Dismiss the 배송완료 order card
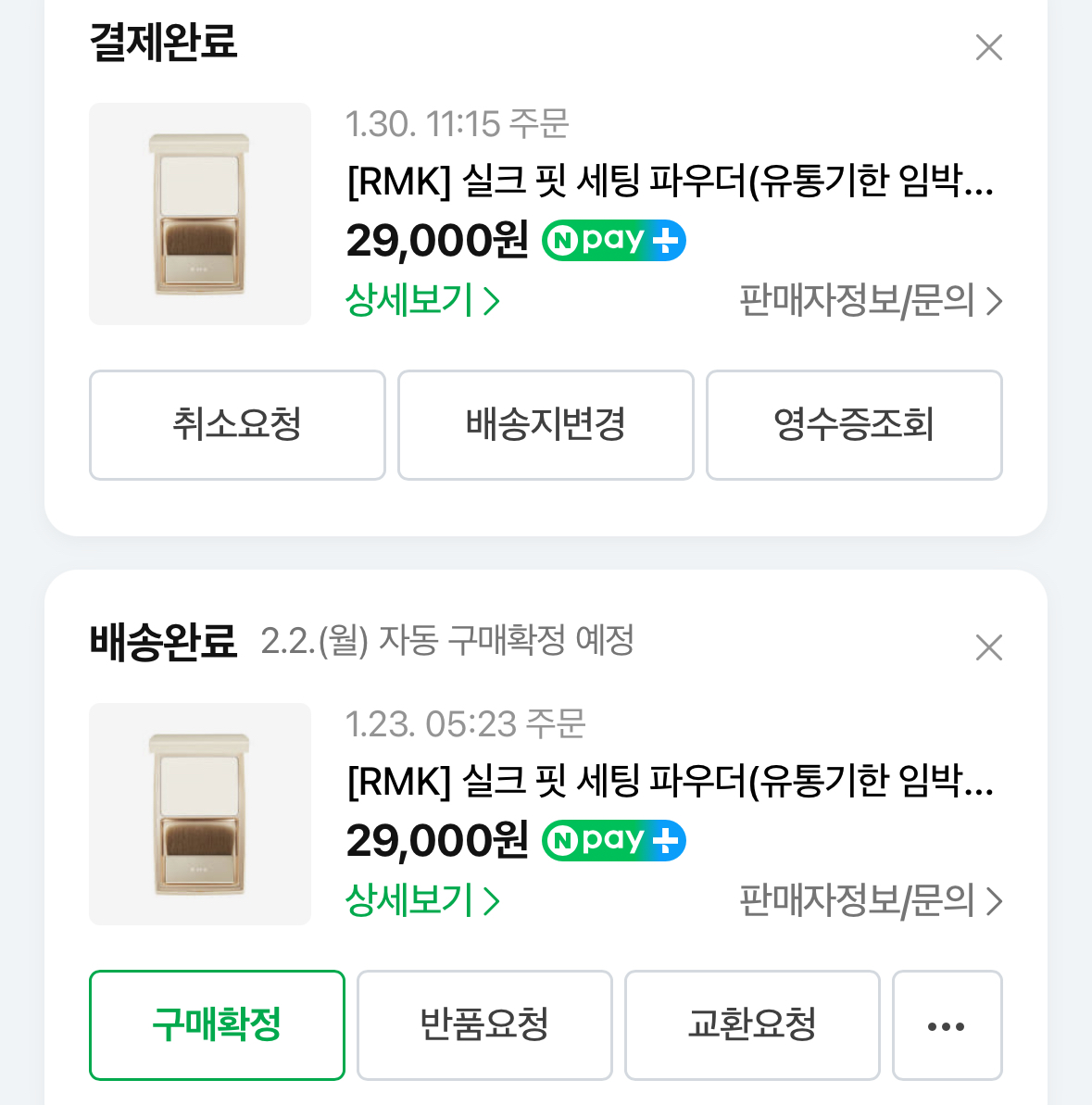This screenshot has width=1092, height=1105. 988,647
